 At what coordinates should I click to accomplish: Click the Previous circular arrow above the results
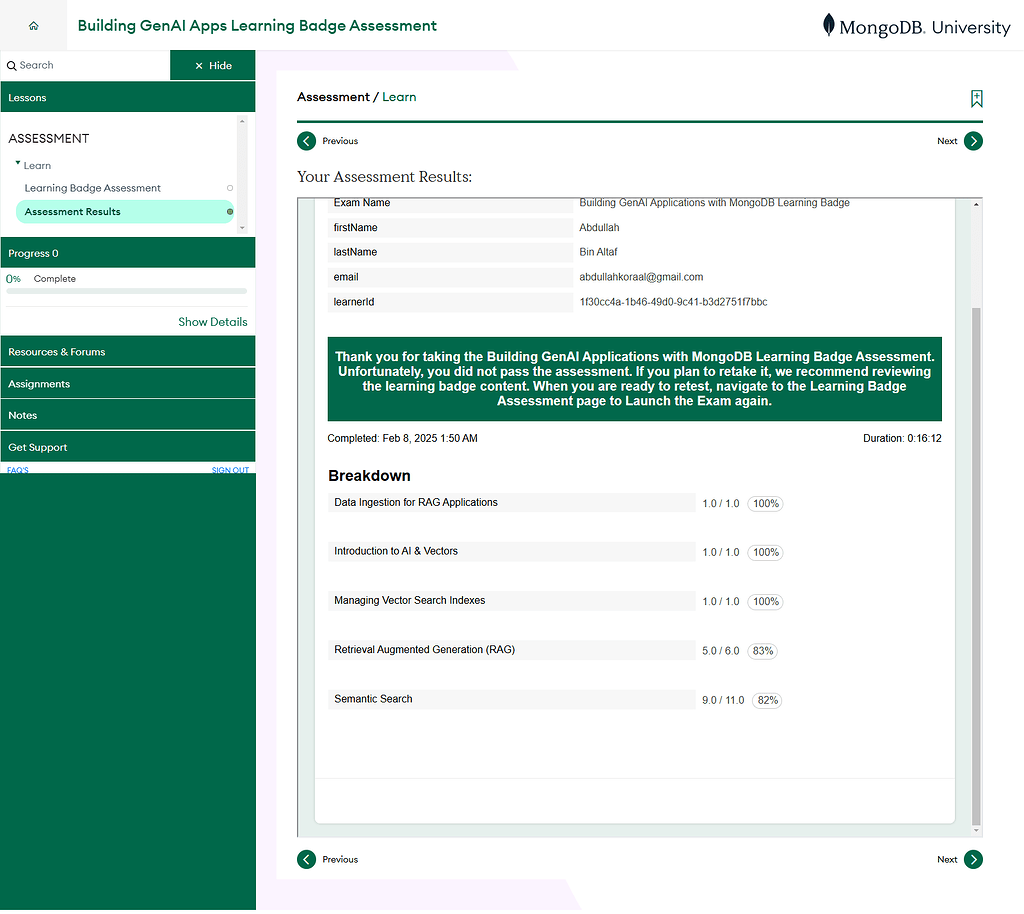click(x=306, y=141)
